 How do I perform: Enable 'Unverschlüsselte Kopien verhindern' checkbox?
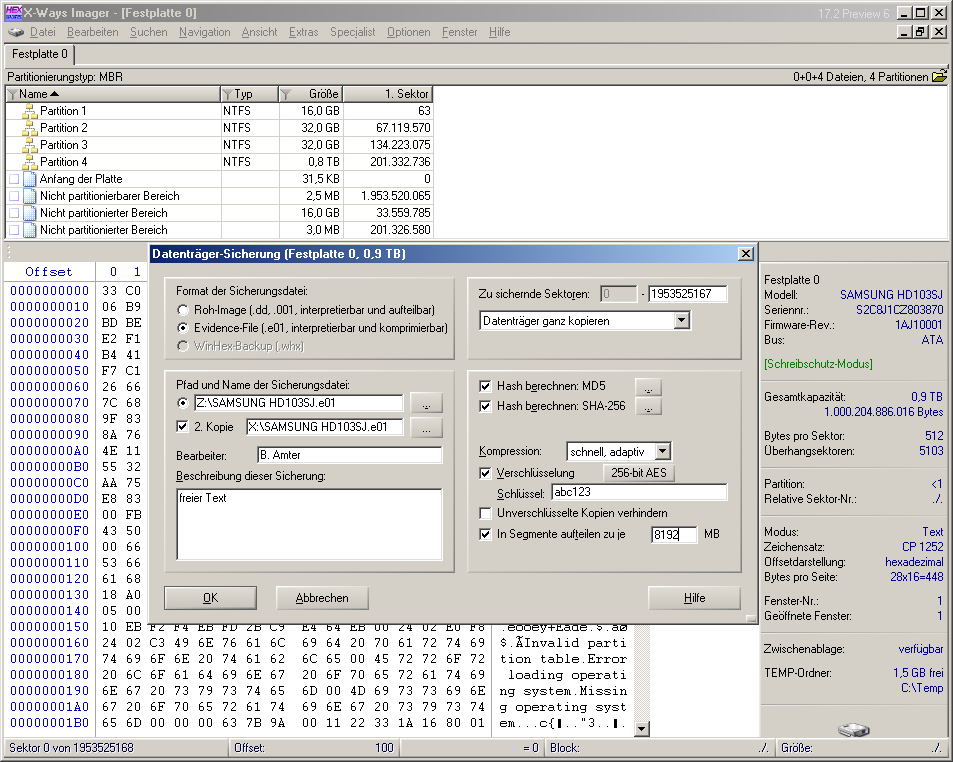(x=486, y=513)
